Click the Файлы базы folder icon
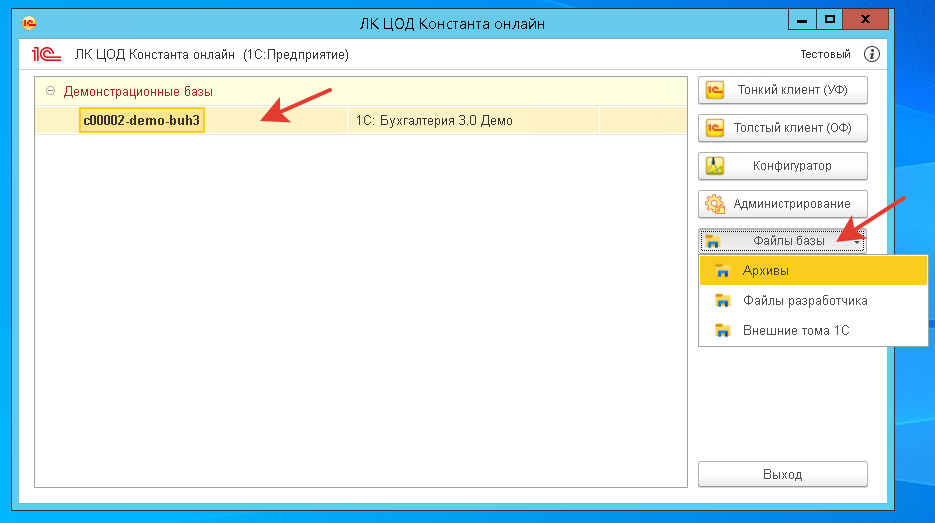This screenshot has width=935, height=523. pyautogui.click(x=712, y=241)
